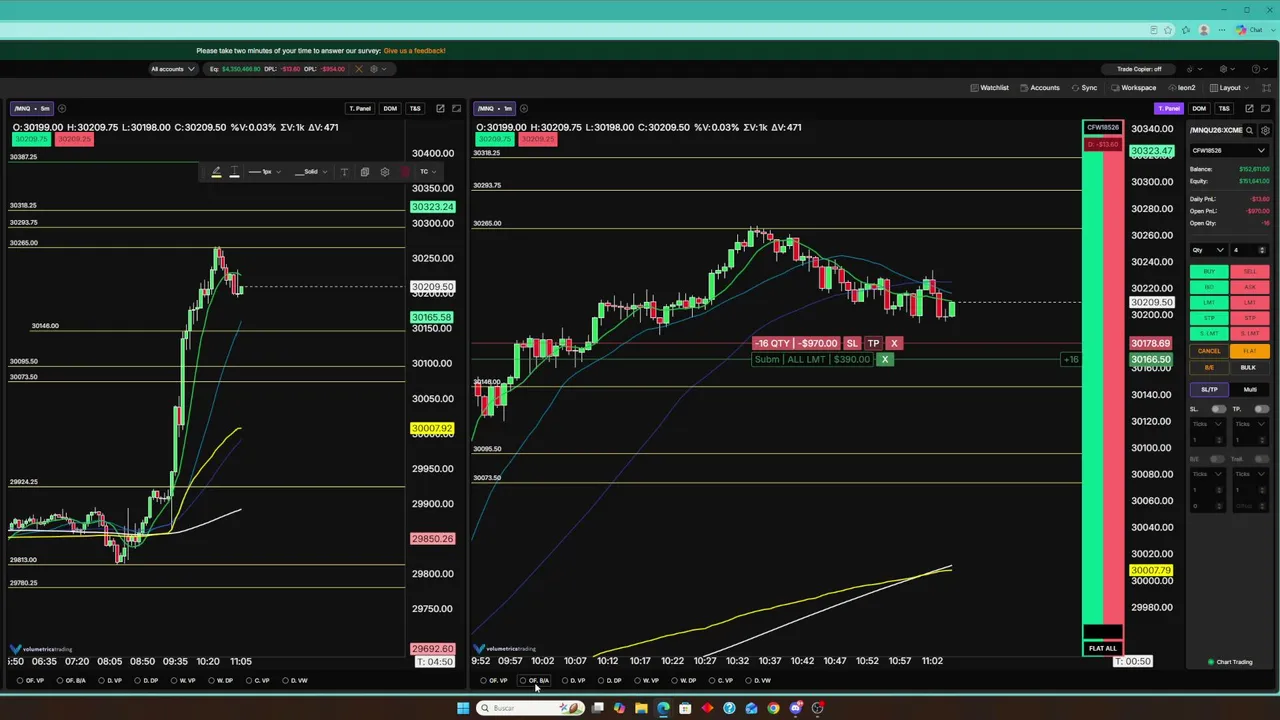1280x720 pixels.
Task: Select OF. B/A radio under right chart
Action: tap(522, 681)
